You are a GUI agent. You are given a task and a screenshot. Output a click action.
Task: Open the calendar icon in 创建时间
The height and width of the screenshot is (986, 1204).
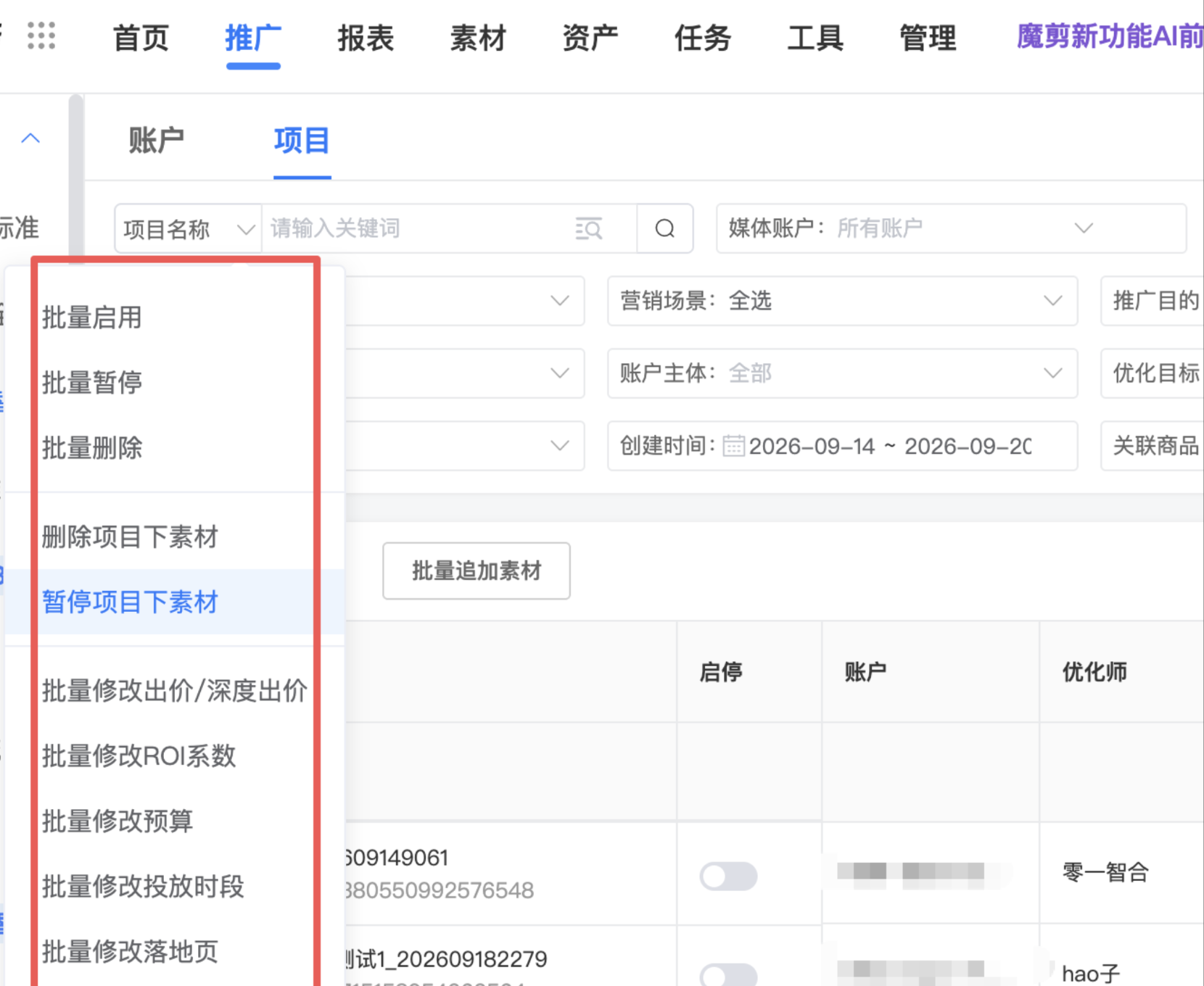[x=733, y=445]
